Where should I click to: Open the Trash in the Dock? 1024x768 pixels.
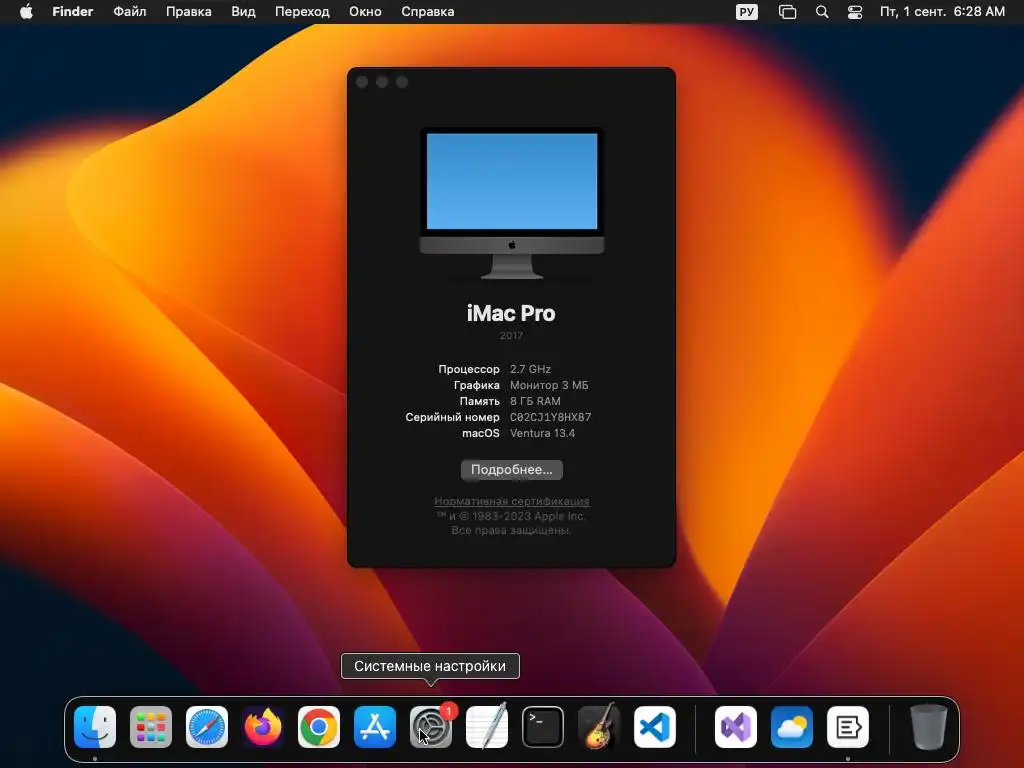pyautogui.click(x=929, y=727)
